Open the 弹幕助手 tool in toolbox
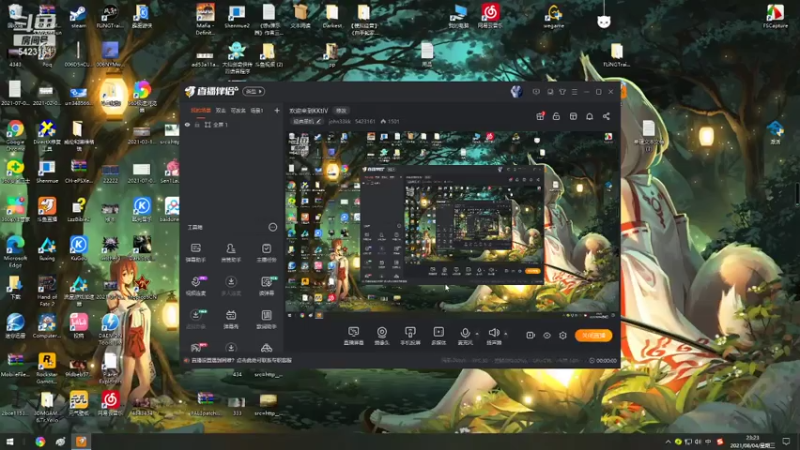This screenshot has width=800, height=450. point(196,253)
